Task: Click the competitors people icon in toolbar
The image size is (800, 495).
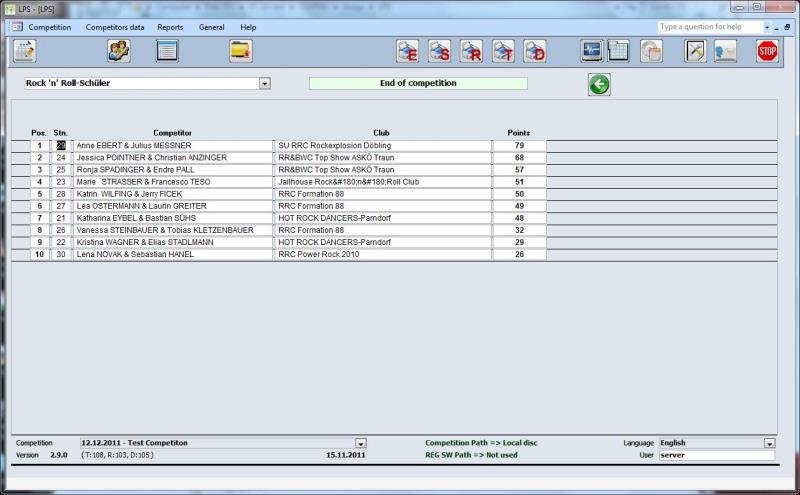Action: (119, 51)
